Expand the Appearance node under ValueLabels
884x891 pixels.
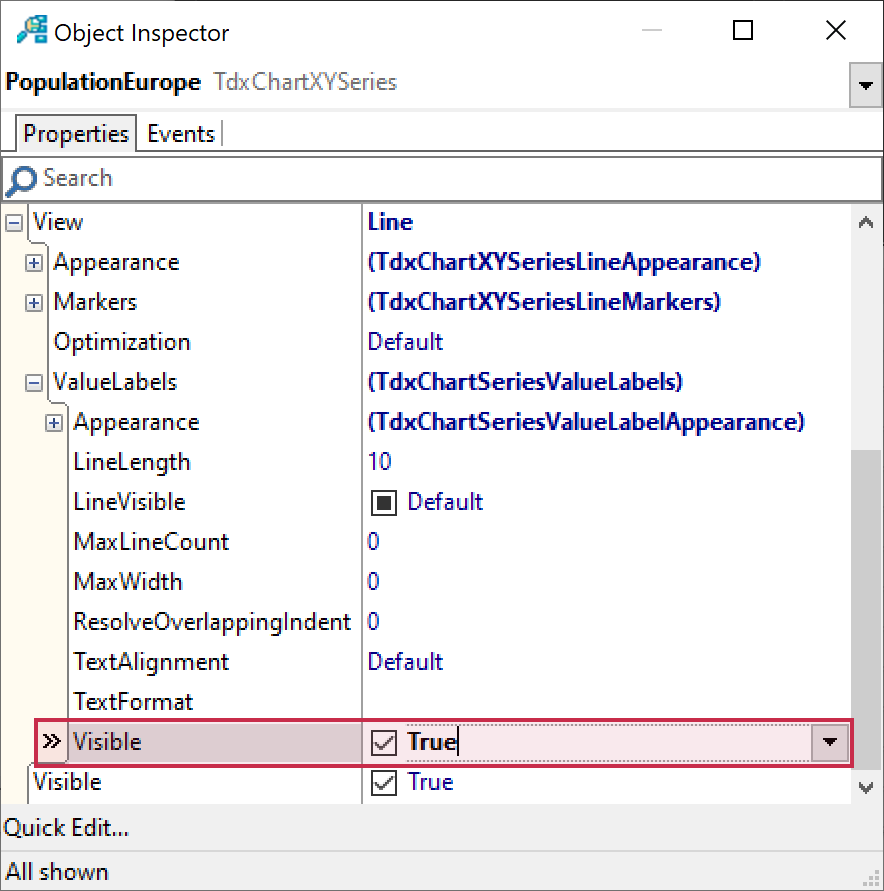[x=54, y=422]
